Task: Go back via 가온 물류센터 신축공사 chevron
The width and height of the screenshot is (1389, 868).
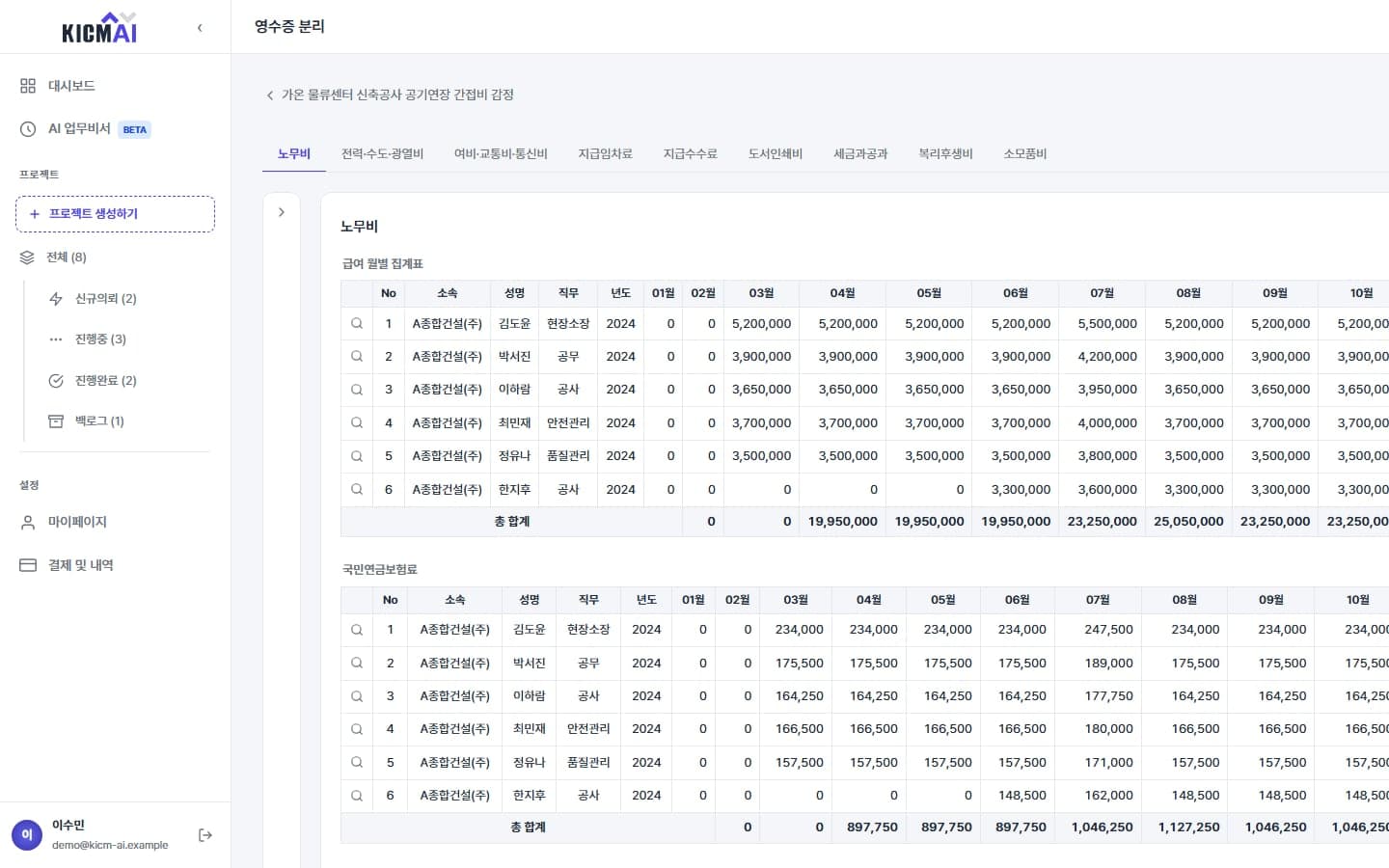Action: pos(270,95)
